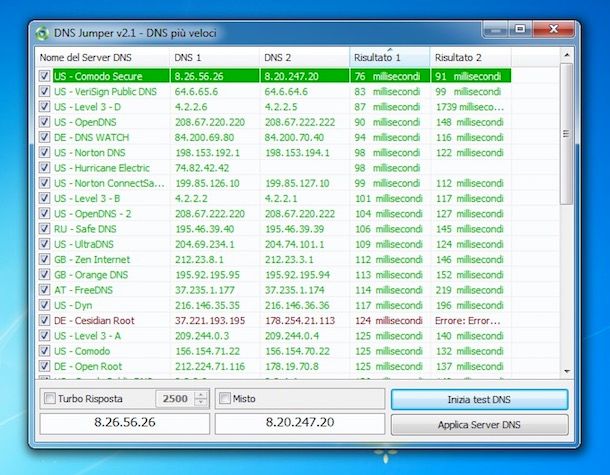This screenshot has height=475, width=610.
Task: Click the DNS Jumper title bar icon
Action: coord(42,33)
